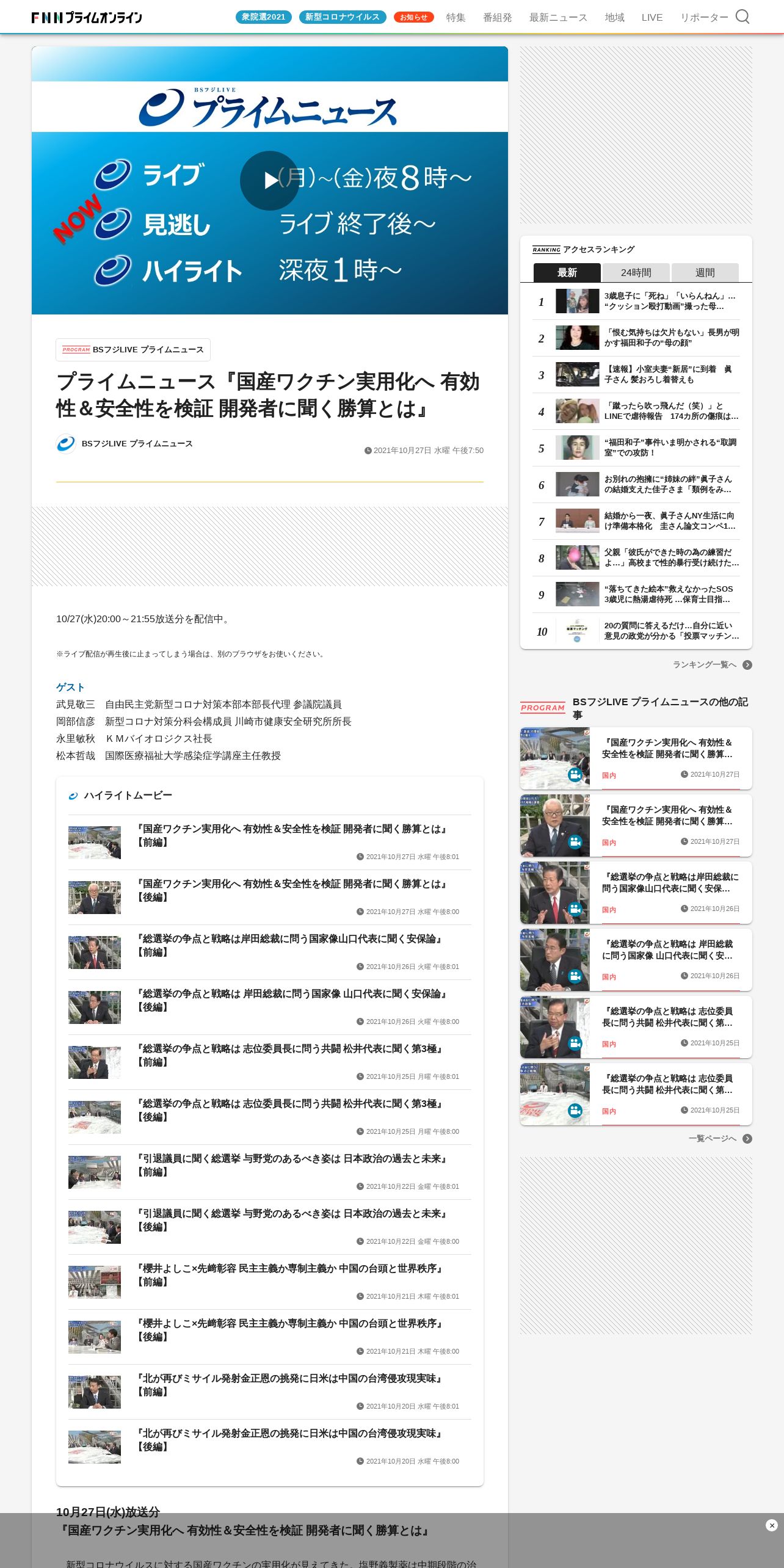Open ranking 1 article about 3歳息子
The image size is (784, 1568).
[636, 301]
